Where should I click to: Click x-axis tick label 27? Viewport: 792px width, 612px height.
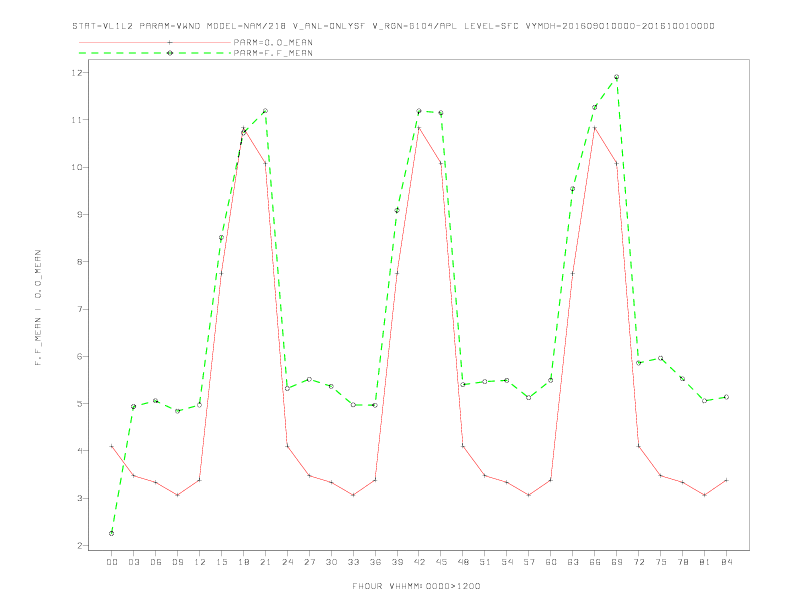coord(309,562)
